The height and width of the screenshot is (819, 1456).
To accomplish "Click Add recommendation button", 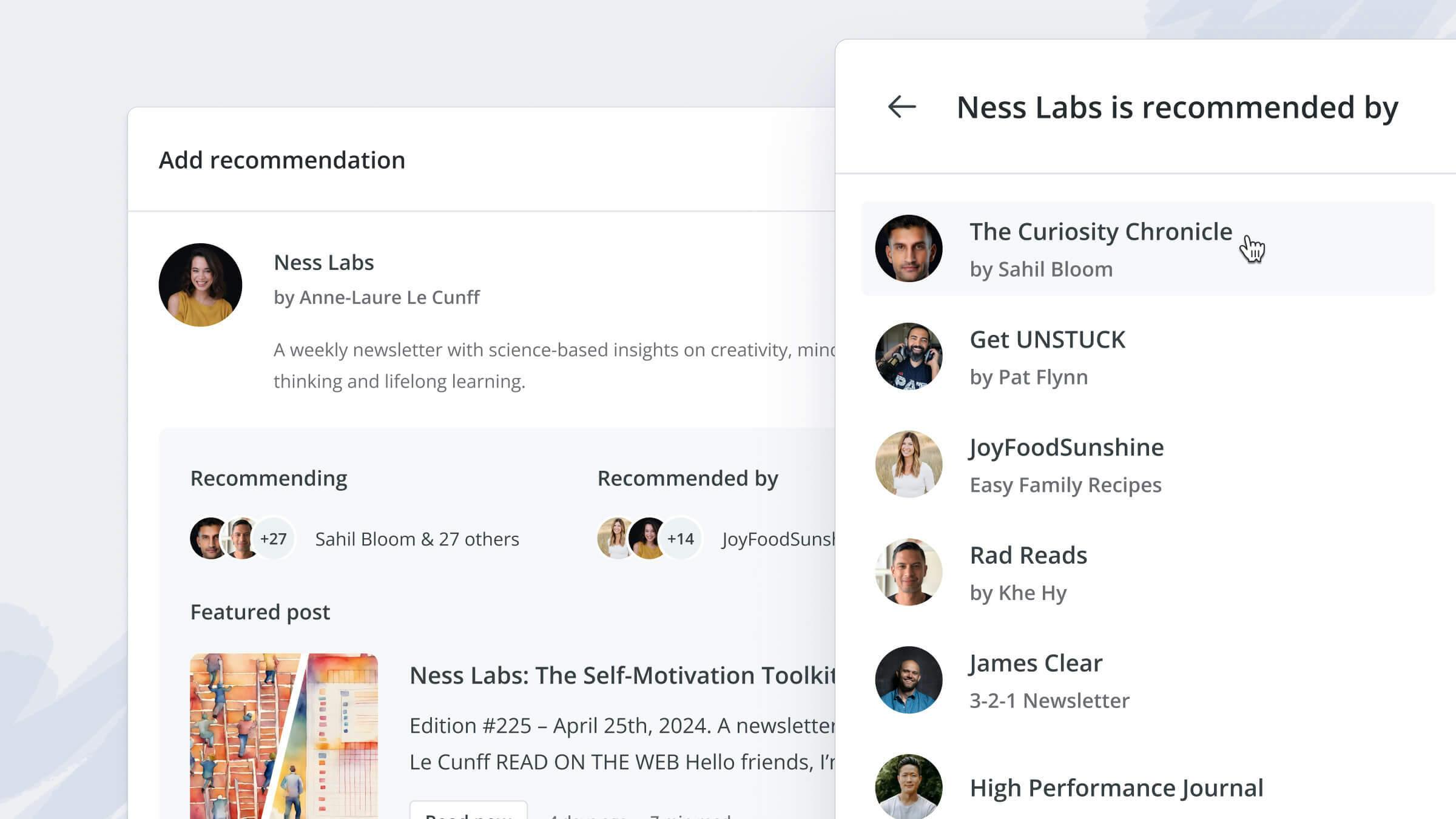I will tap(282, 159).
